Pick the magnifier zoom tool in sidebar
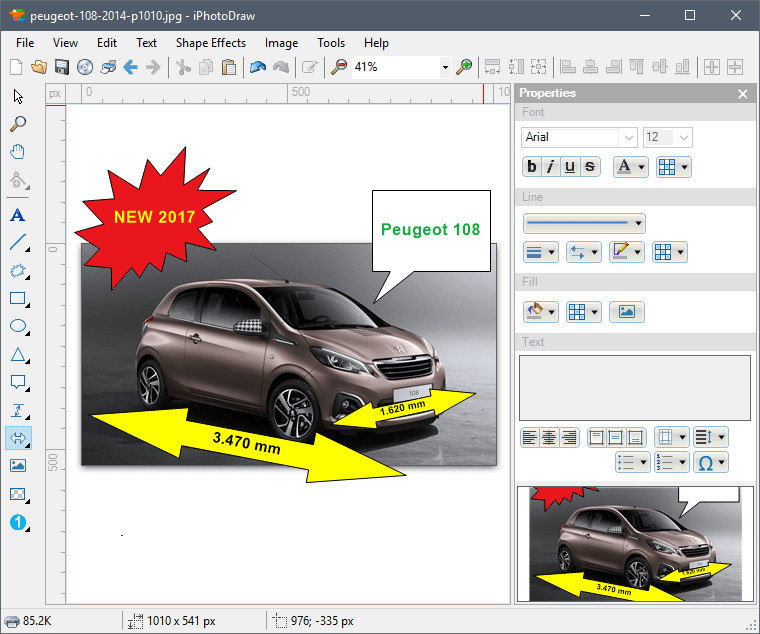Viewport: 760px width, 634px height. (18, 124)
